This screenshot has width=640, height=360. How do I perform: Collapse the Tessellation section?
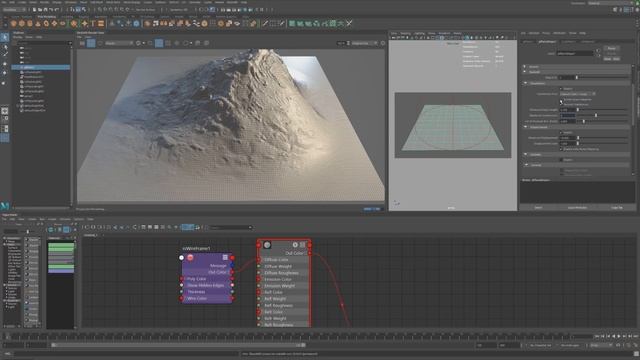click(x=526, y=83)
